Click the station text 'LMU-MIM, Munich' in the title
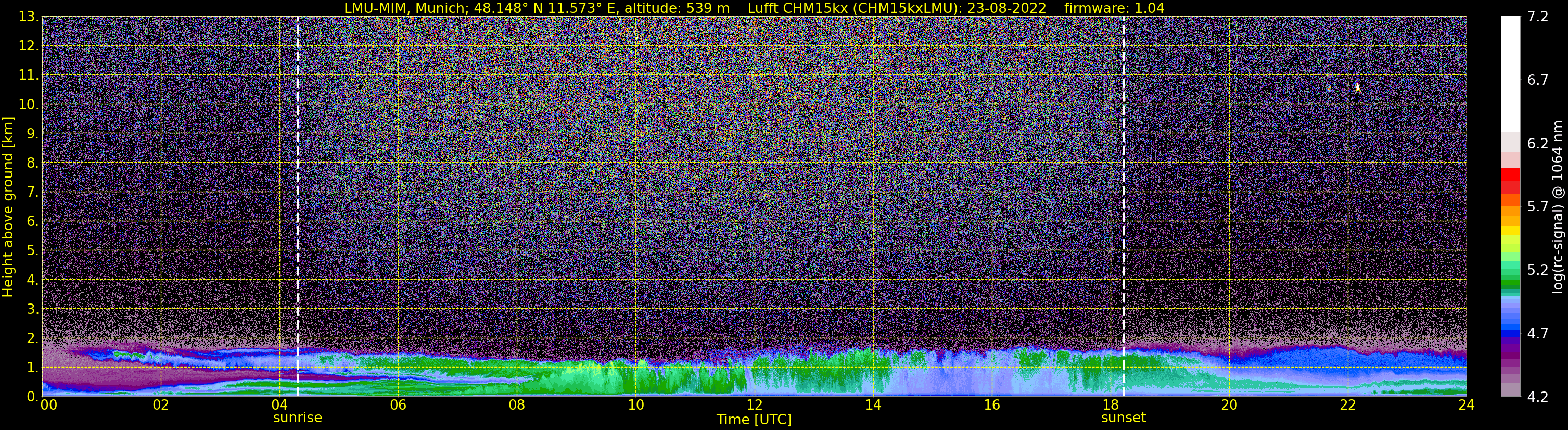The height and width of the screenshot is (430, 1568). click(405, 8)
